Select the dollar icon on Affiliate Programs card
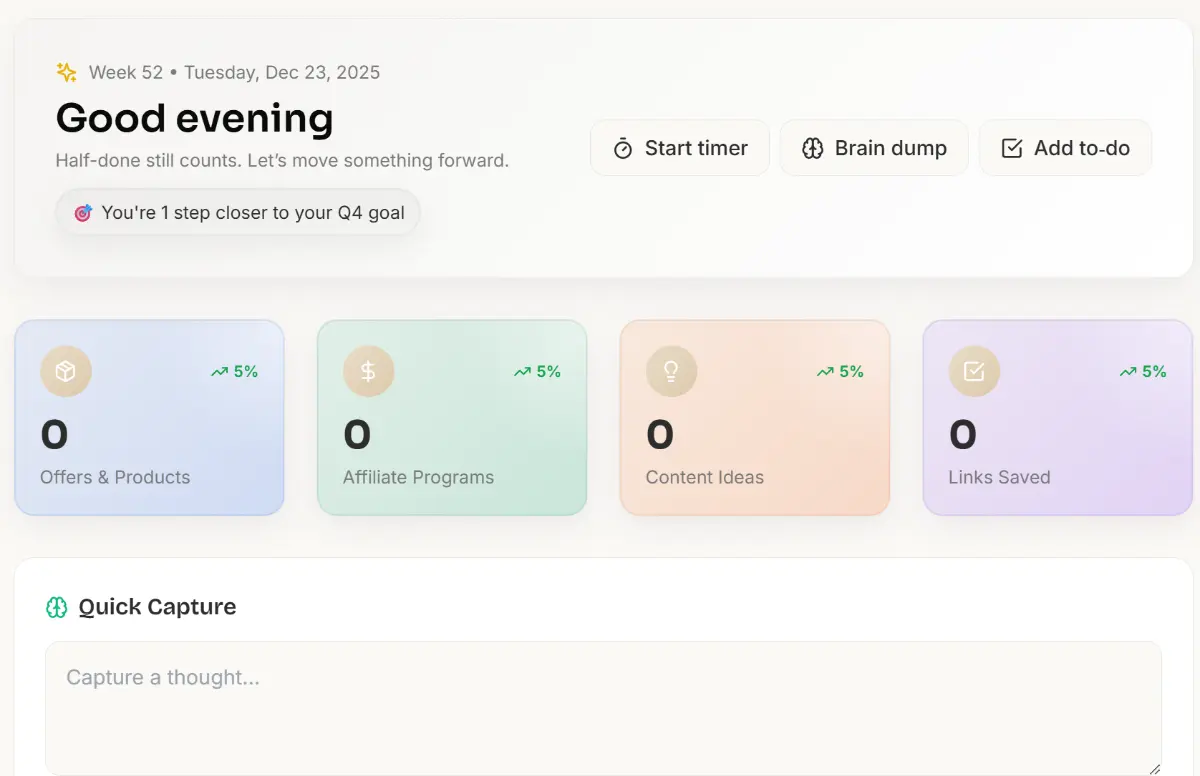Screen dimensions: 1200x776 coord(367,371)
